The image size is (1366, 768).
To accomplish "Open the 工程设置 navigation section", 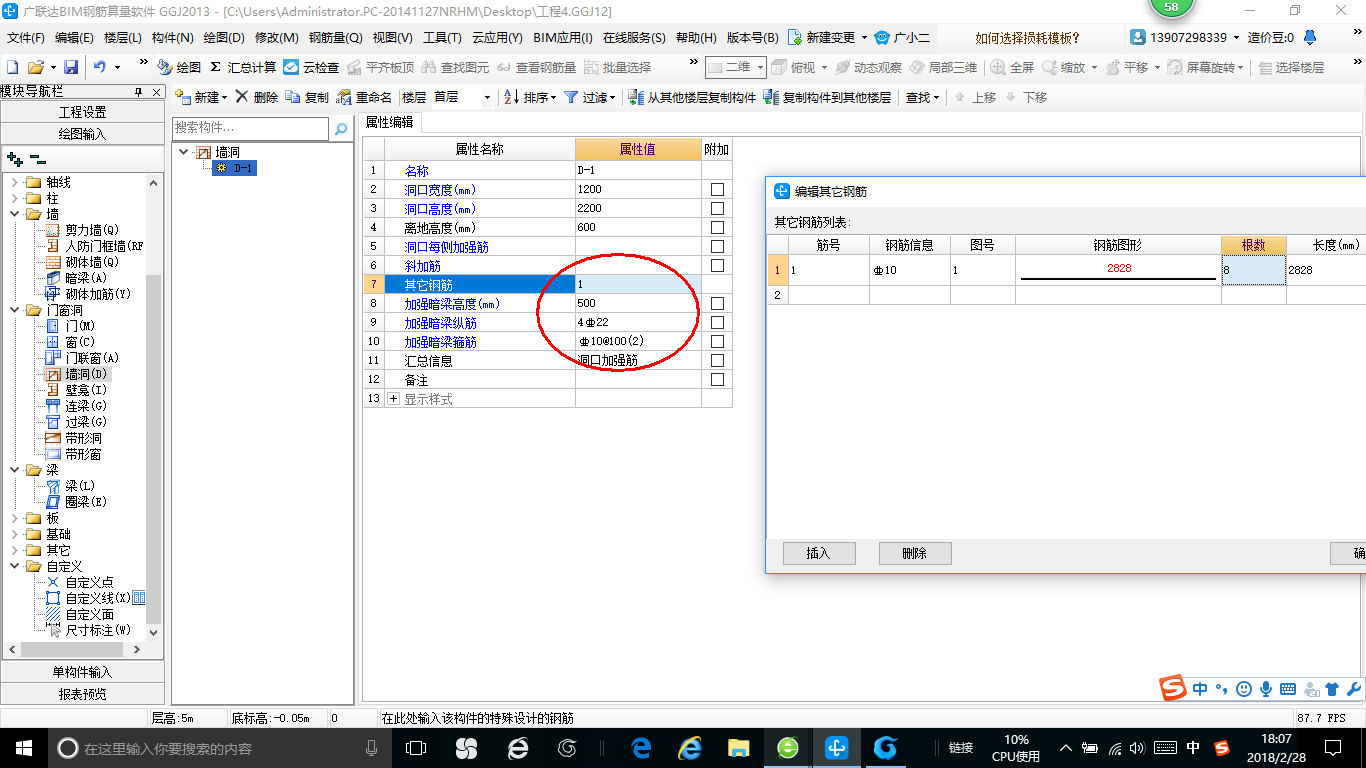I will 82,112.
